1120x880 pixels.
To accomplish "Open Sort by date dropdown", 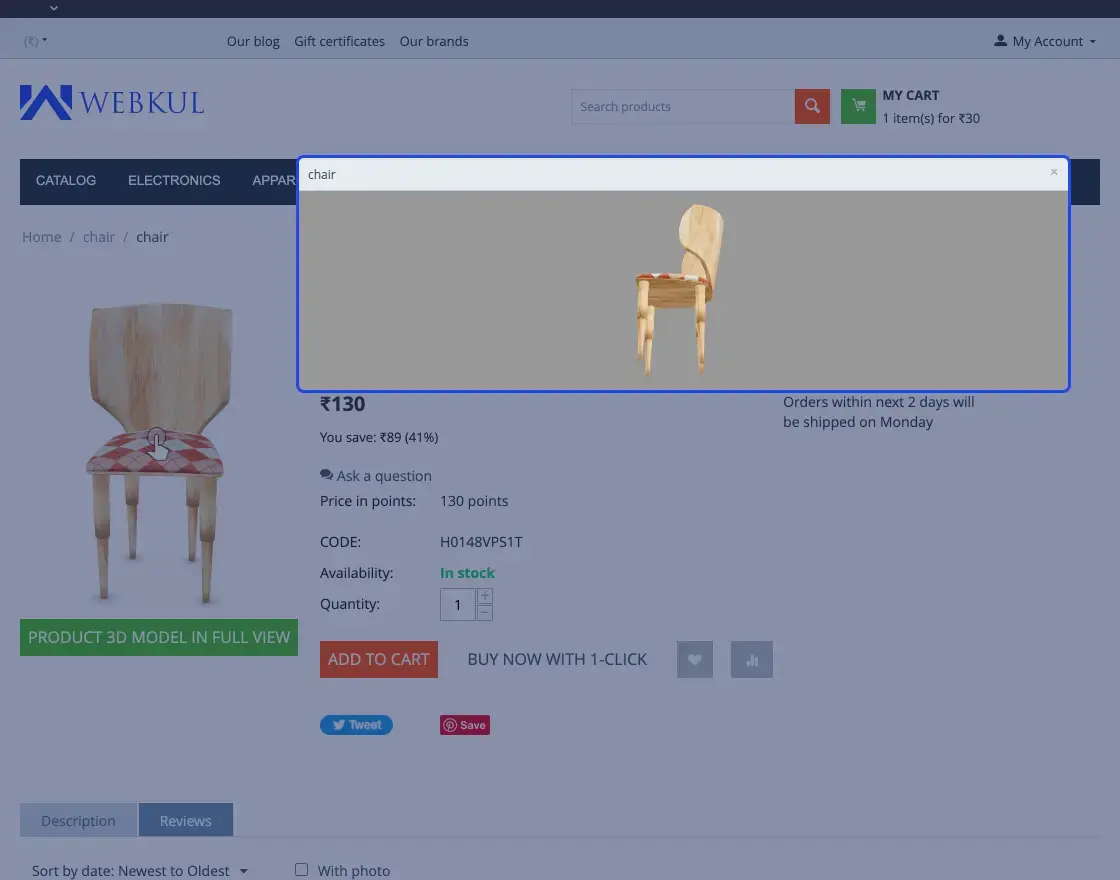I will (x=140, y=871).
